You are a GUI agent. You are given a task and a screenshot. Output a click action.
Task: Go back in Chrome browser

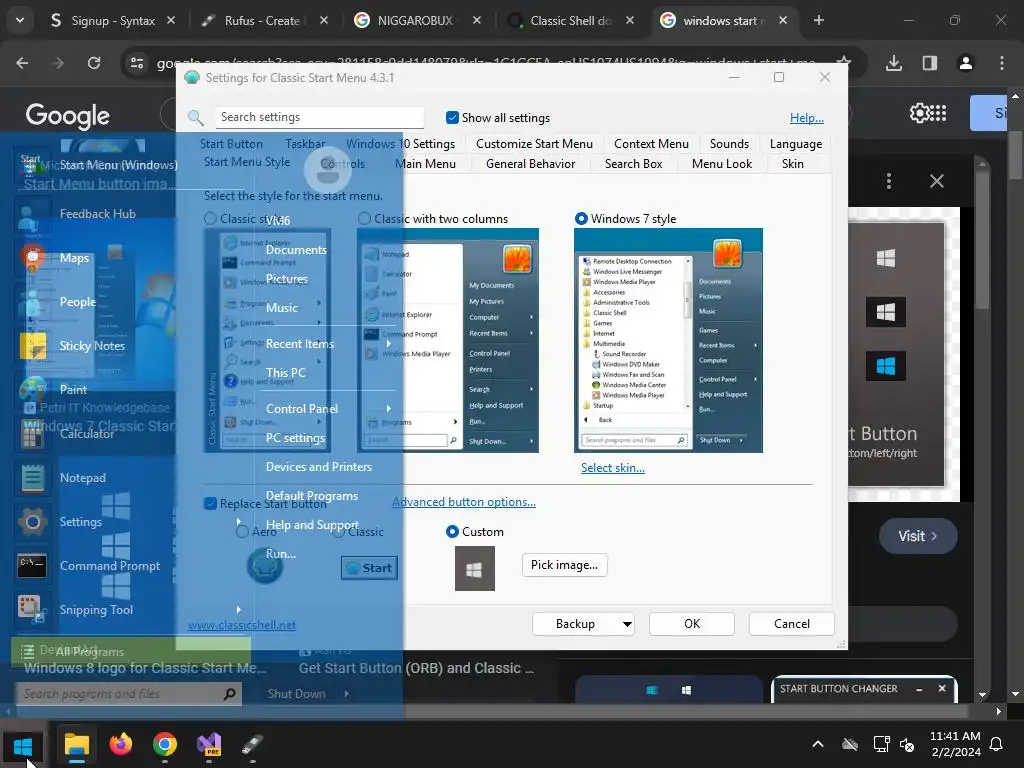22,63
